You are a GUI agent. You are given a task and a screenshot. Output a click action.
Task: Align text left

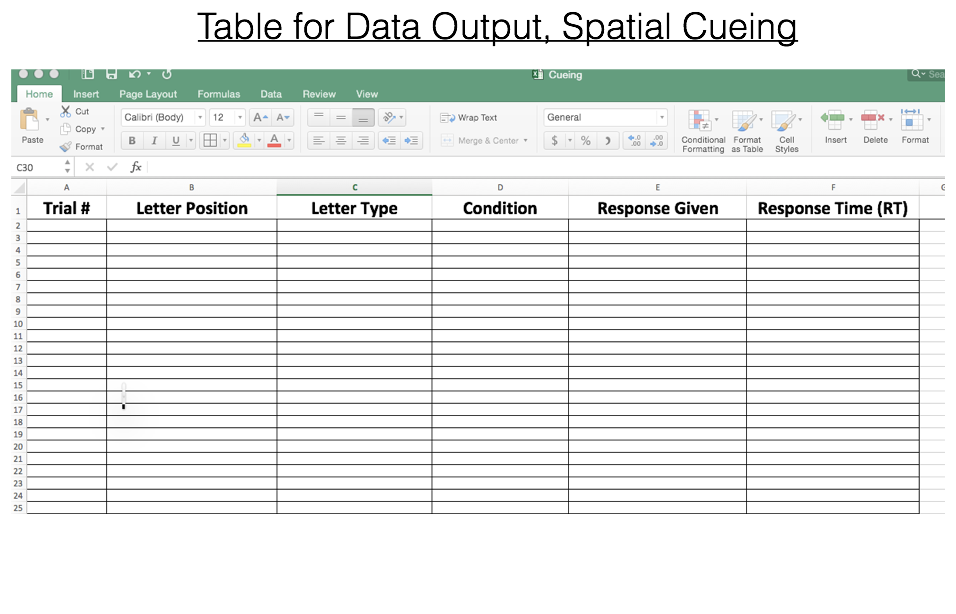(318, 141)
